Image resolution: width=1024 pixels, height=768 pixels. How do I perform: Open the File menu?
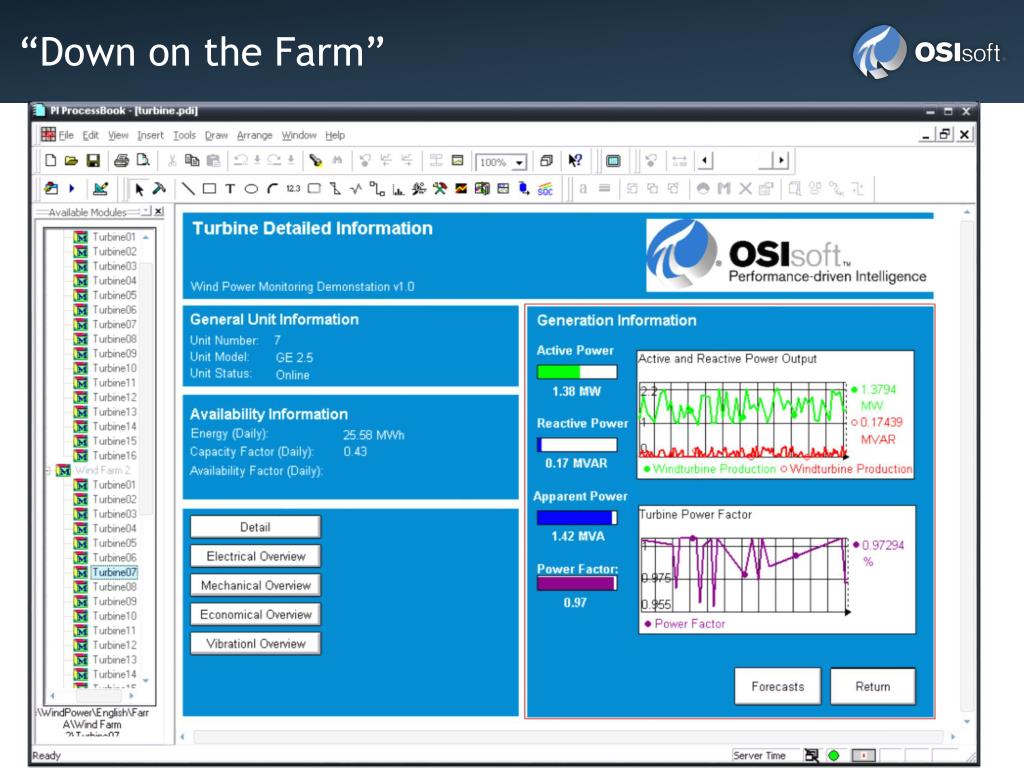pyautogui.click(x=66, y=135)
